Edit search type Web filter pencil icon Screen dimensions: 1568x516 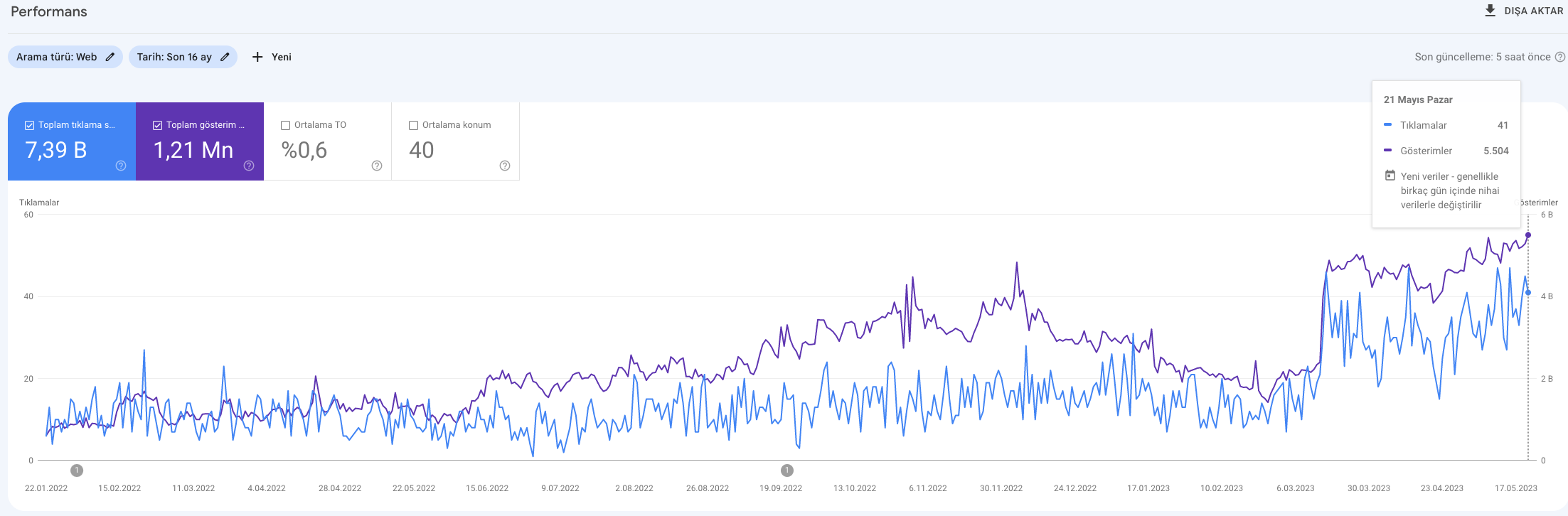tap(110, 57)
